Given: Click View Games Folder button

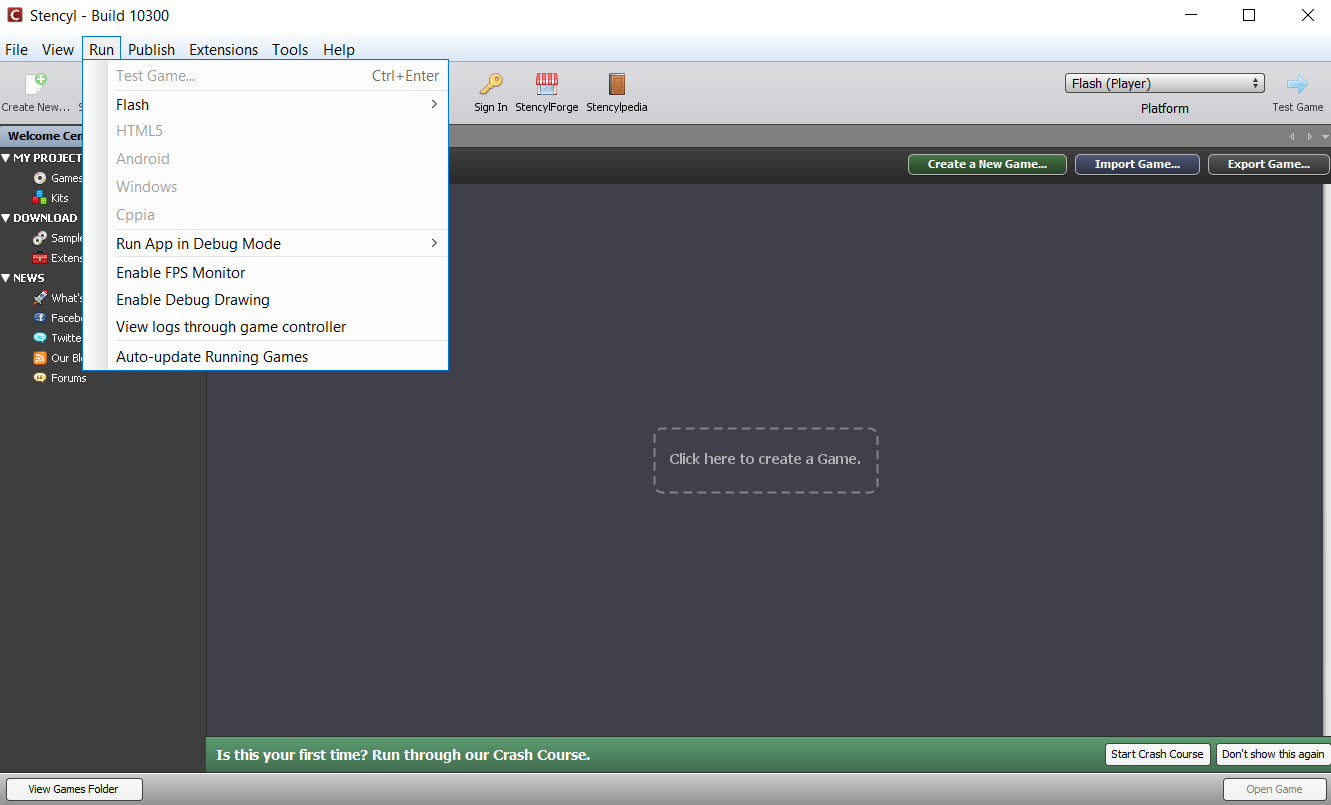Looking at the screenshot, I should tap(74, 789).
